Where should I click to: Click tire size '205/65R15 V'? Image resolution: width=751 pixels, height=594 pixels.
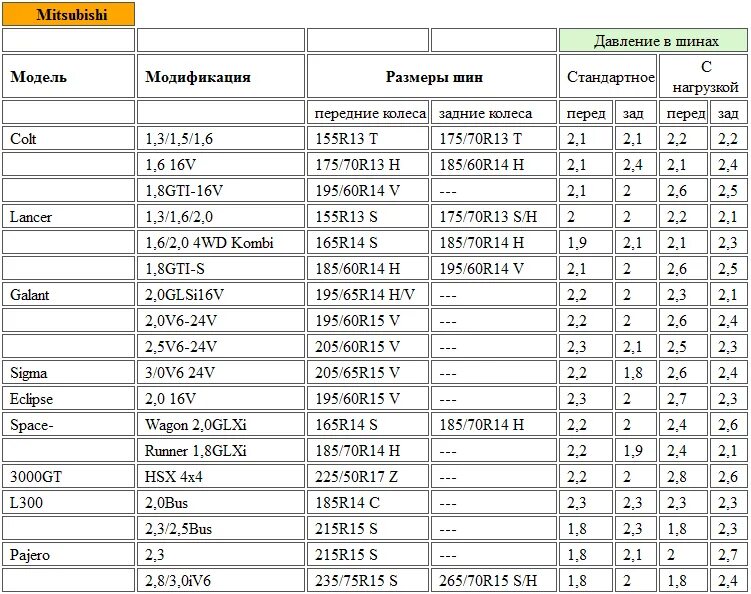pos(368,372)
